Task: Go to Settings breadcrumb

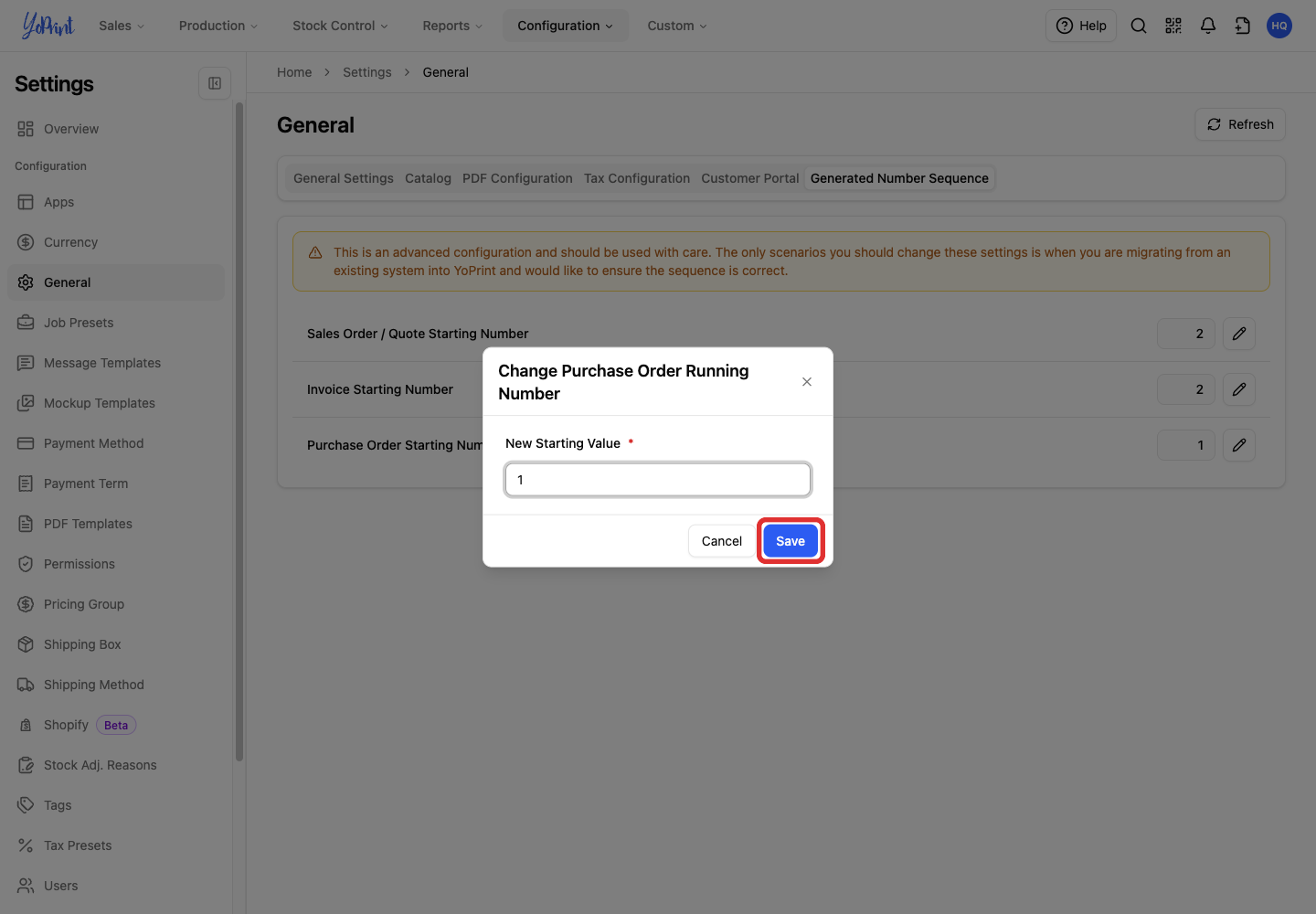Action: pyautogui.click(x=367, y=72)
